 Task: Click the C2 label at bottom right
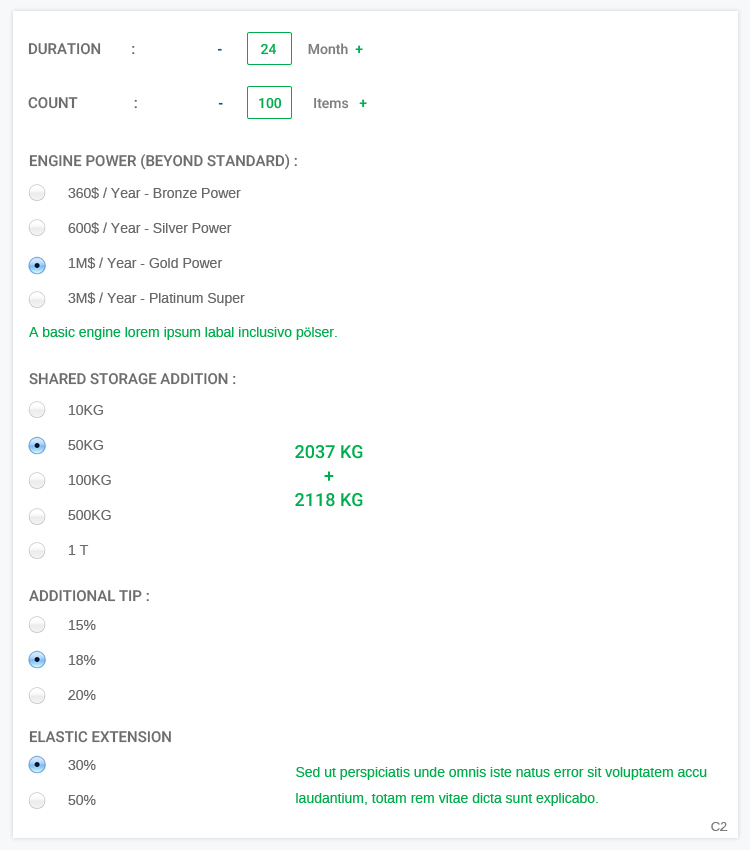coord(718,827)
